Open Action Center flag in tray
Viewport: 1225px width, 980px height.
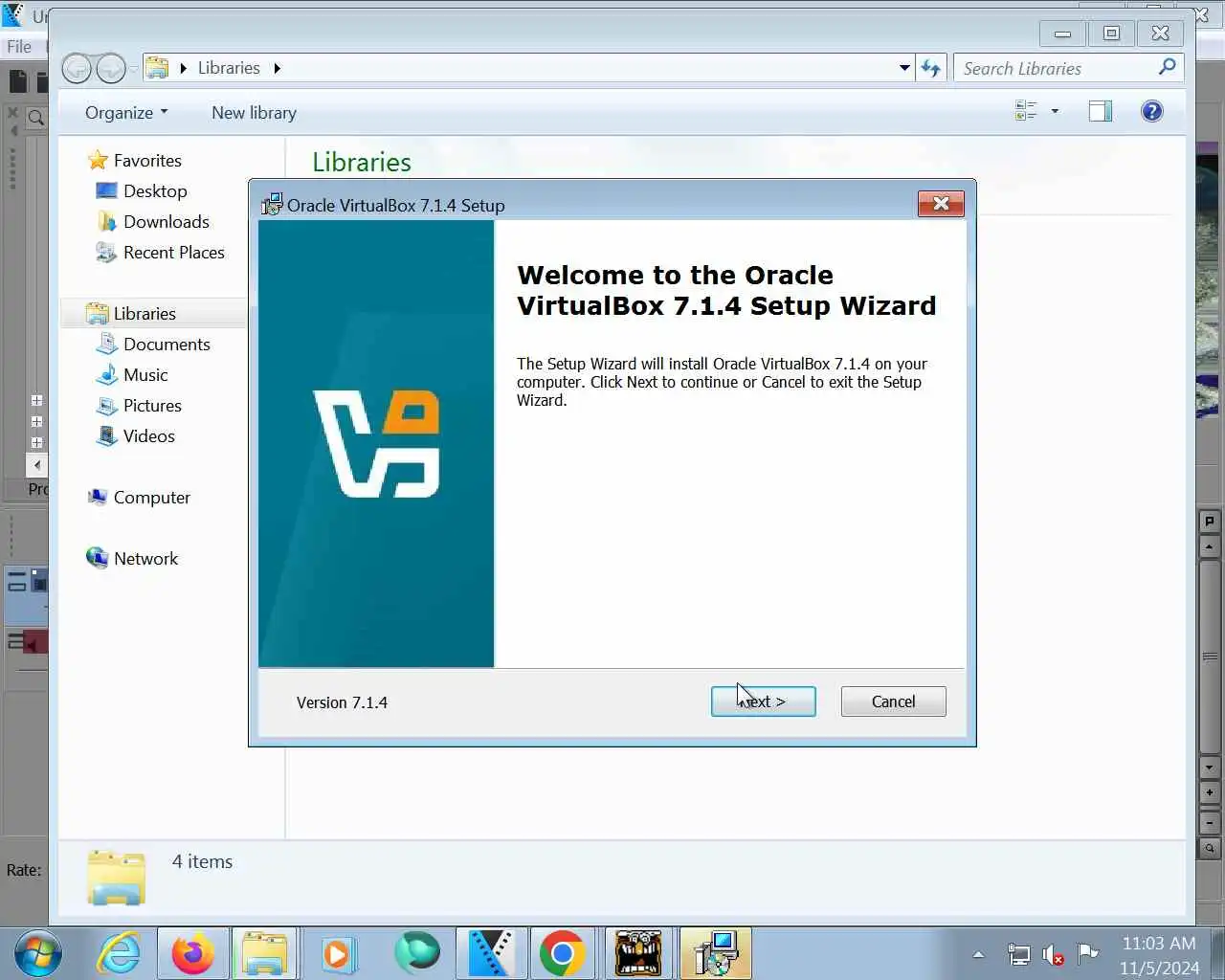click(1088, 953)
